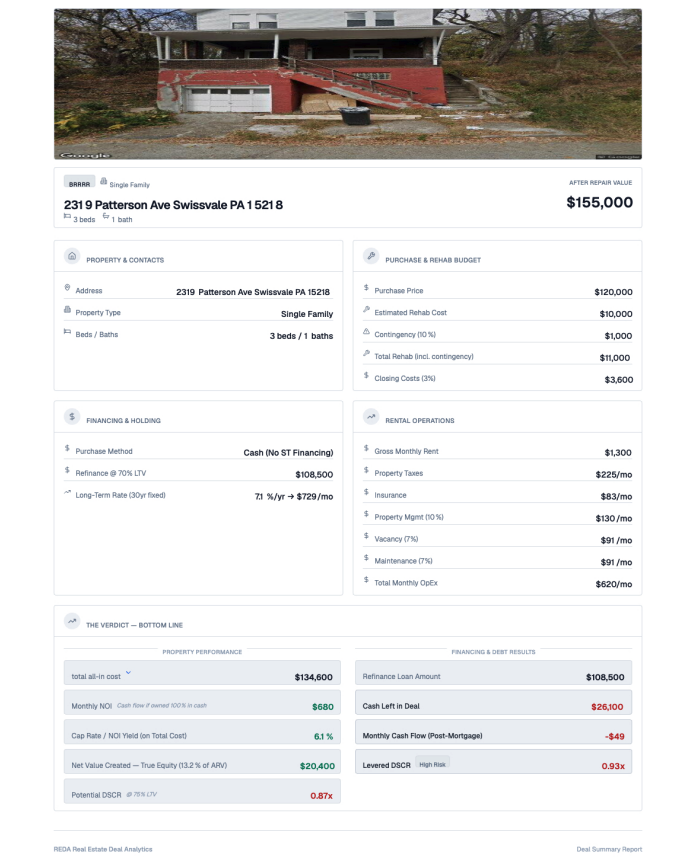Click the dollar icon next to Property Taxes

point(366,471)
